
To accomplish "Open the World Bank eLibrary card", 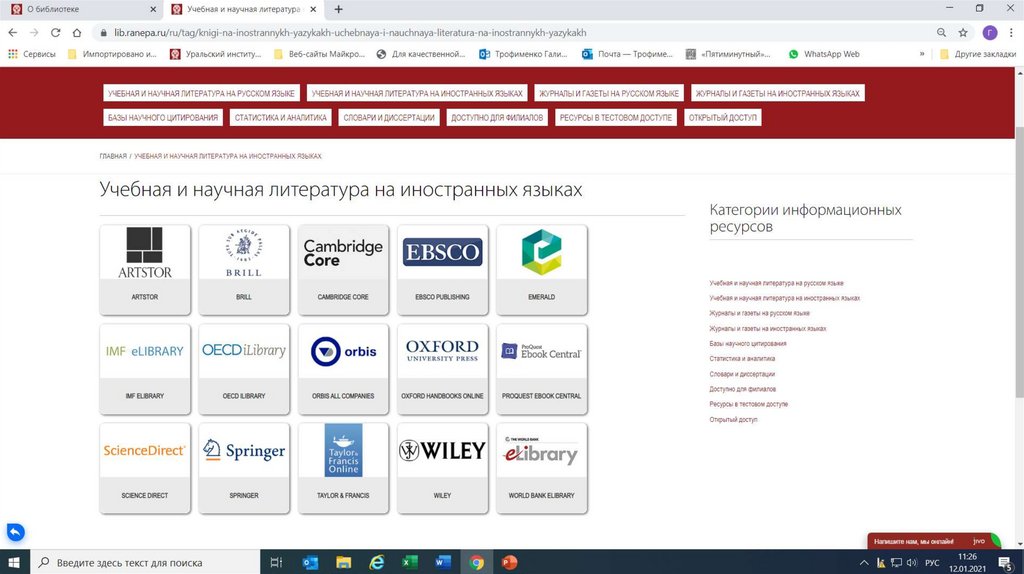I will pos(541,468).
